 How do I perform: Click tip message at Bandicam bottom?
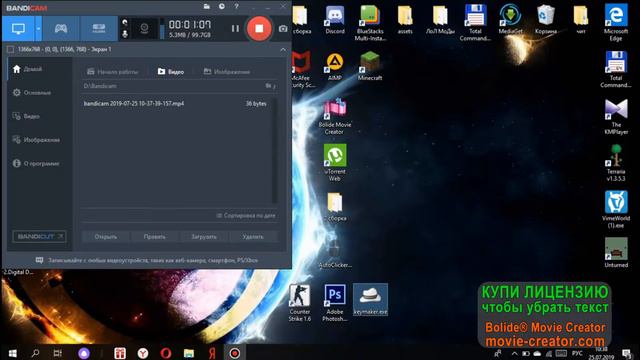click(147, 260)
